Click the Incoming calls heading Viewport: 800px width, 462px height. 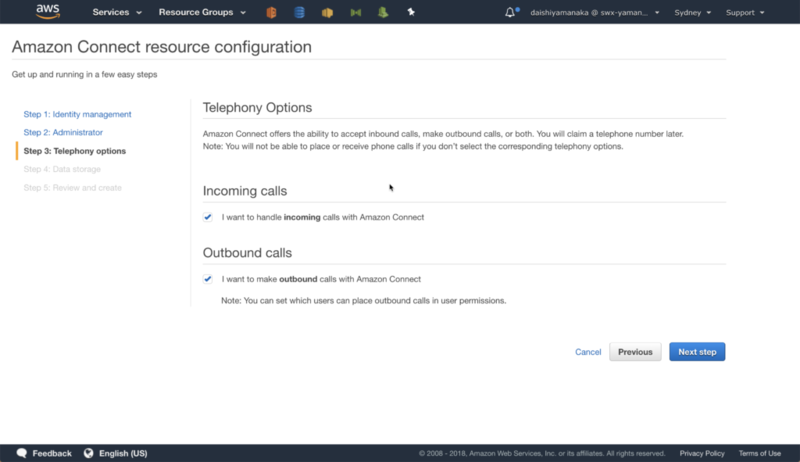coord(245,191)
